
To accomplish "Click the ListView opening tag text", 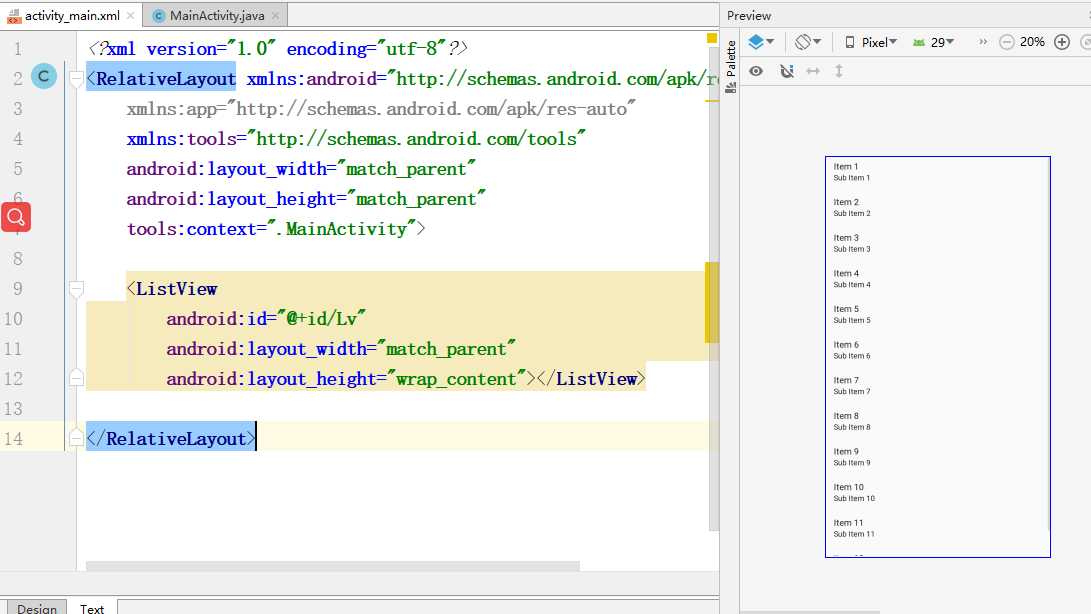I will coord(172,289).
